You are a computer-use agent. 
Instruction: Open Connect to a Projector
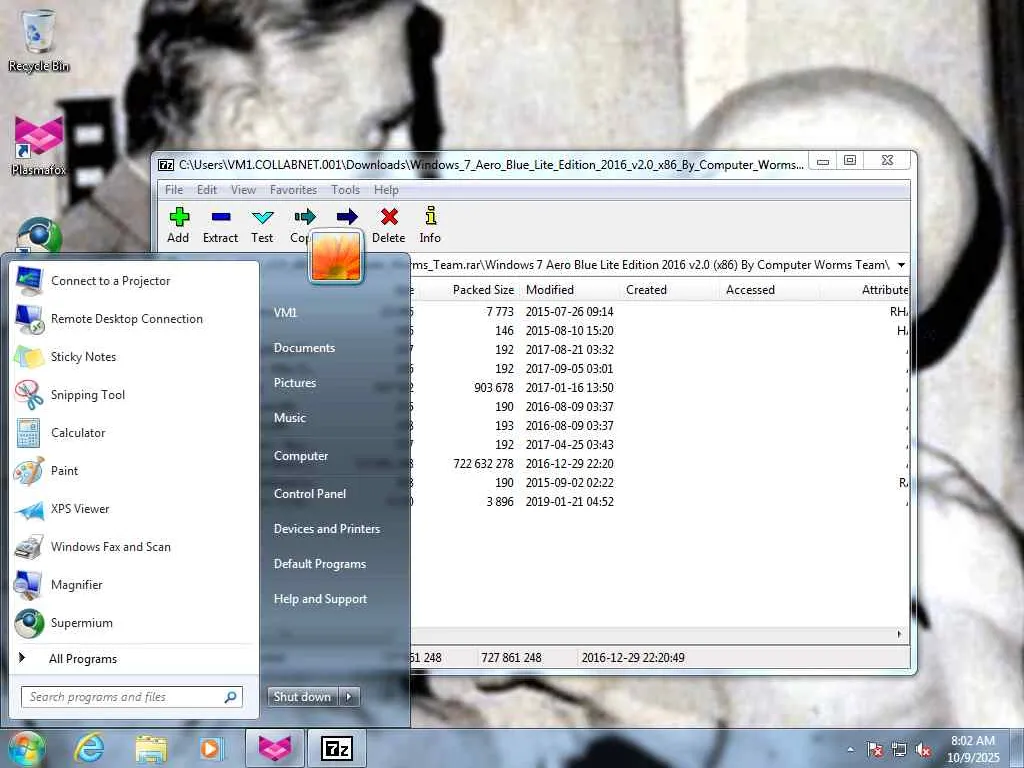pos(134,281)
